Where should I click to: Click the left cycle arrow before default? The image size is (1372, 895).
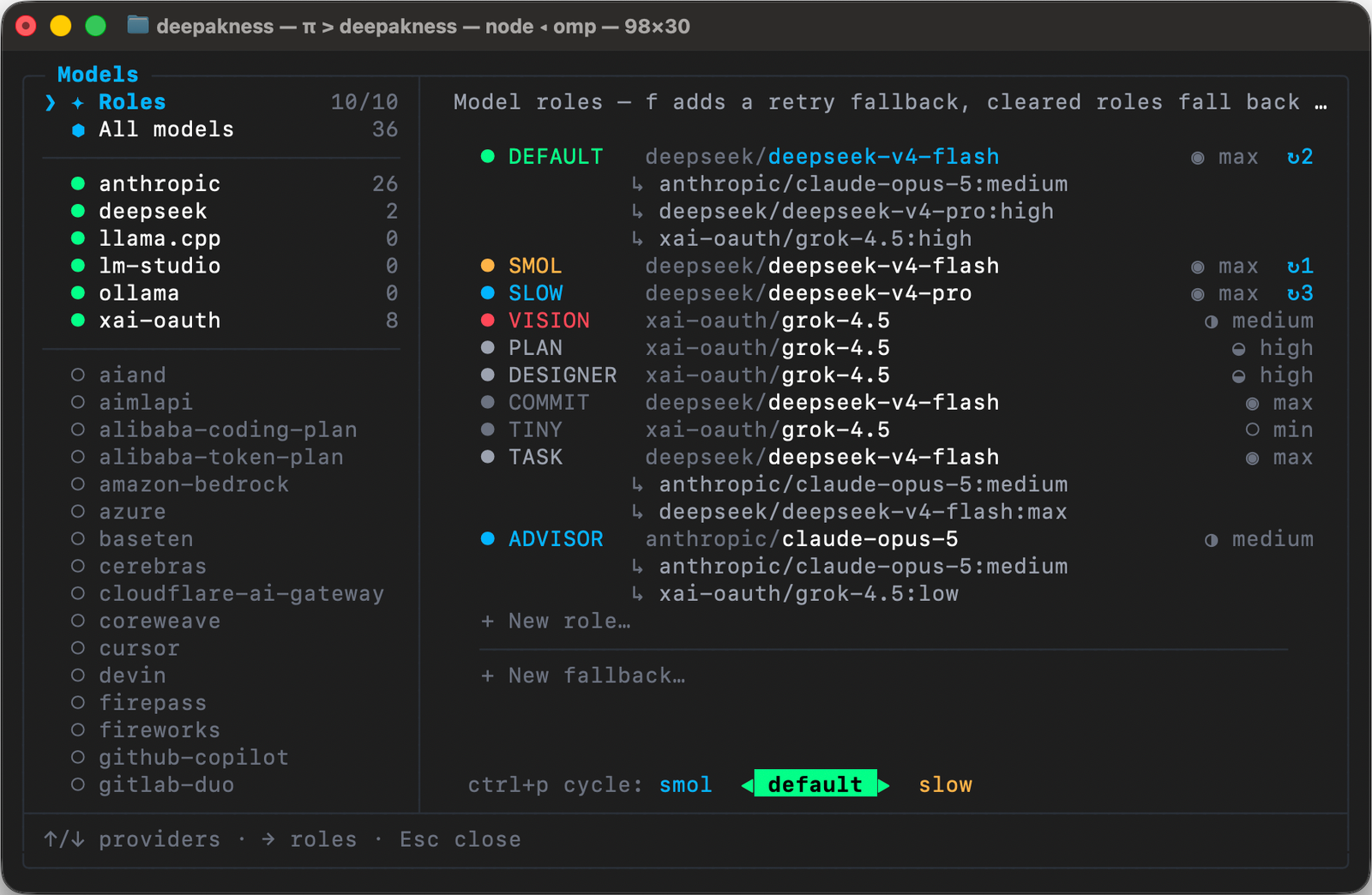747,784
